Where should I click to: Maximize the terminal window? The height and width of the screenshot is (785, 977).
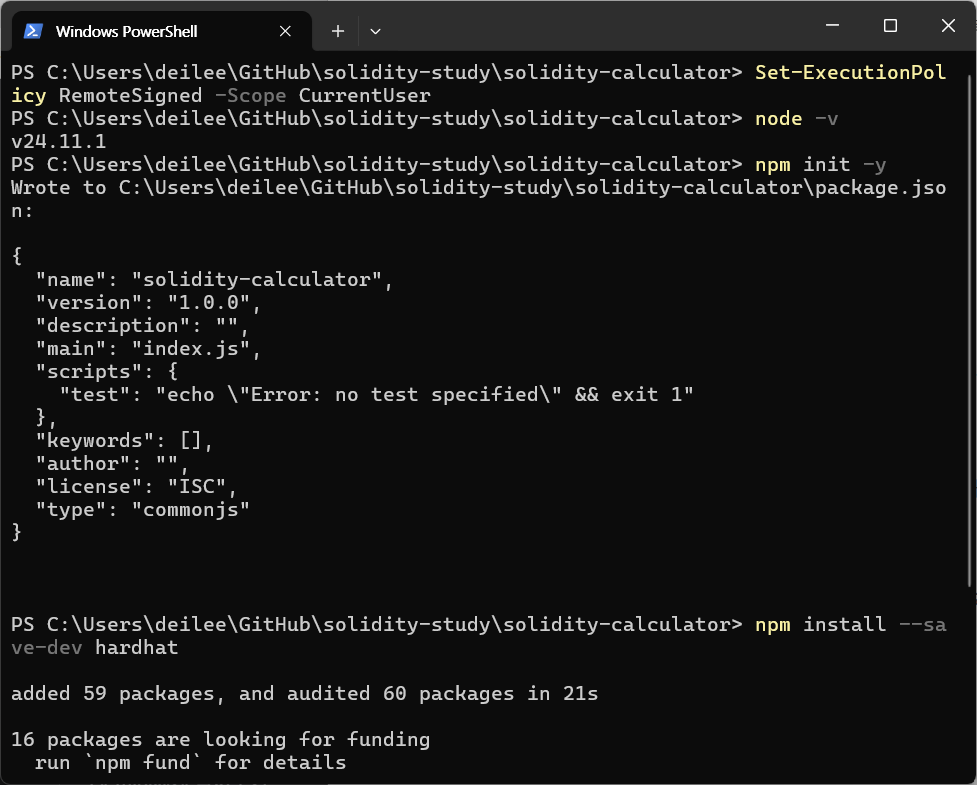pyautogui.click(x=890, y=26)
